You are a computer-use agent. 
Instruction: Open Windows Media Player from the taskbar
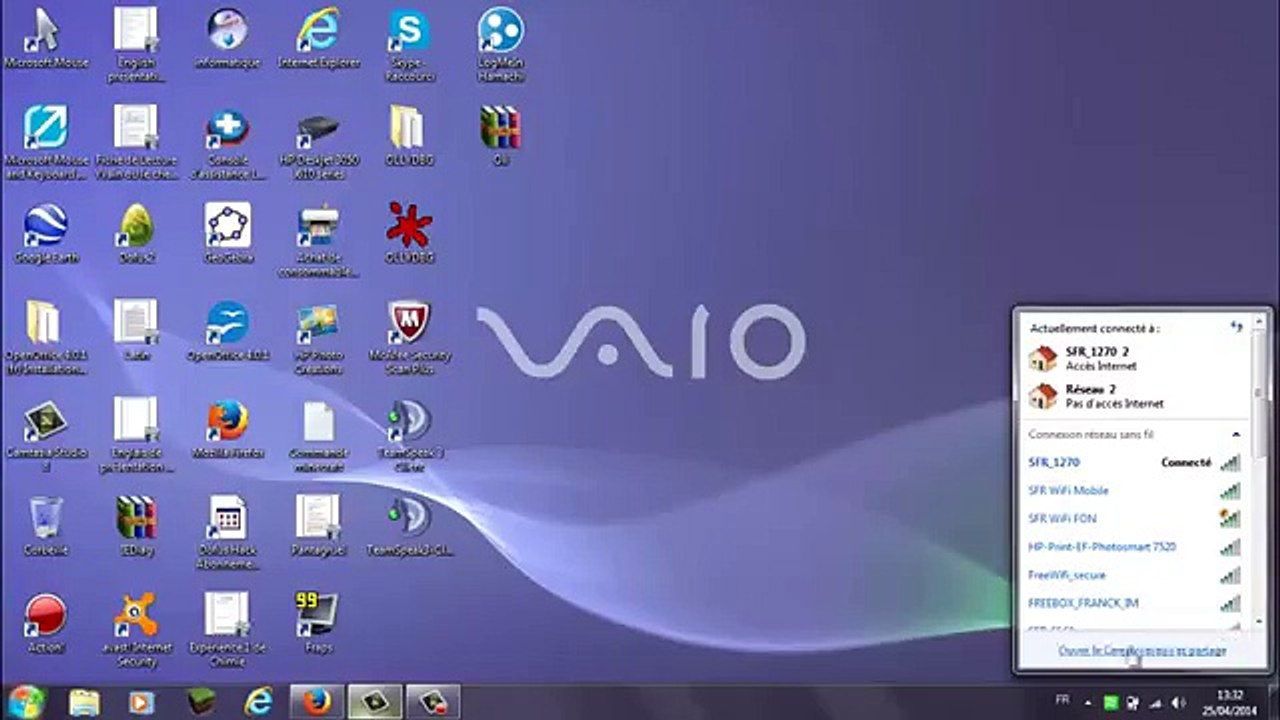[142, 702]
